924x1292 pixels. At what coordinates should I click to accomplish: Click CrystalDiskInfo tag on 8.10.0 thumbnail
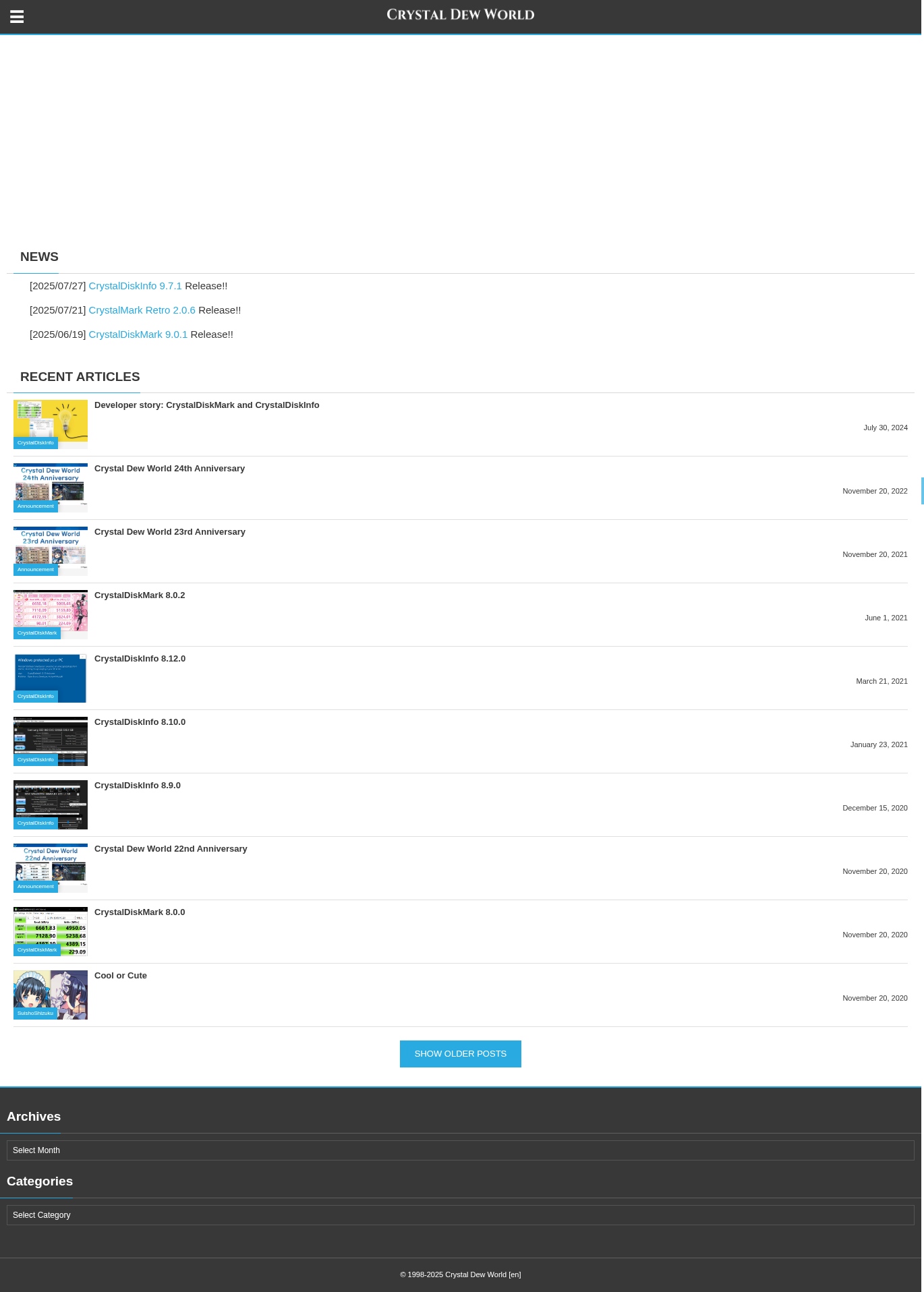point(36,760)
